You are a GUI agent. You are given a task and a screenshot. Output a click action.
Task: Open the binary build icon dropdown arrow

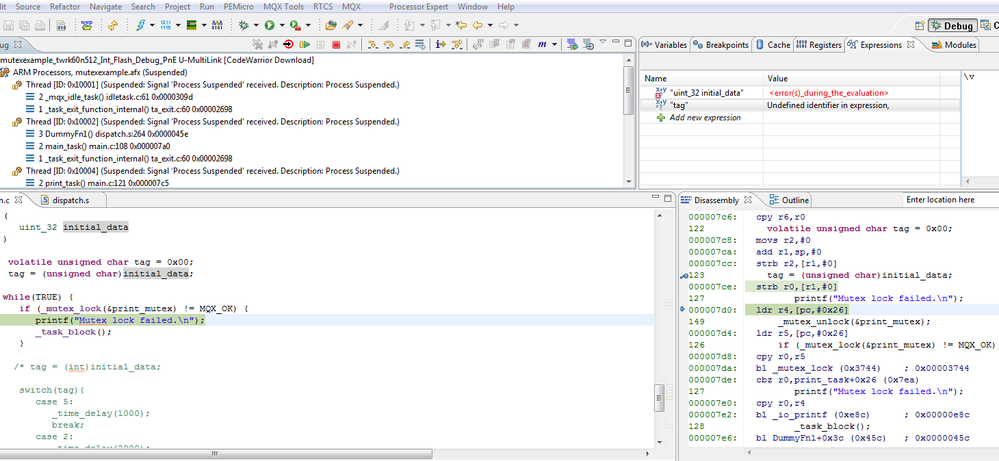click(178, 25)
